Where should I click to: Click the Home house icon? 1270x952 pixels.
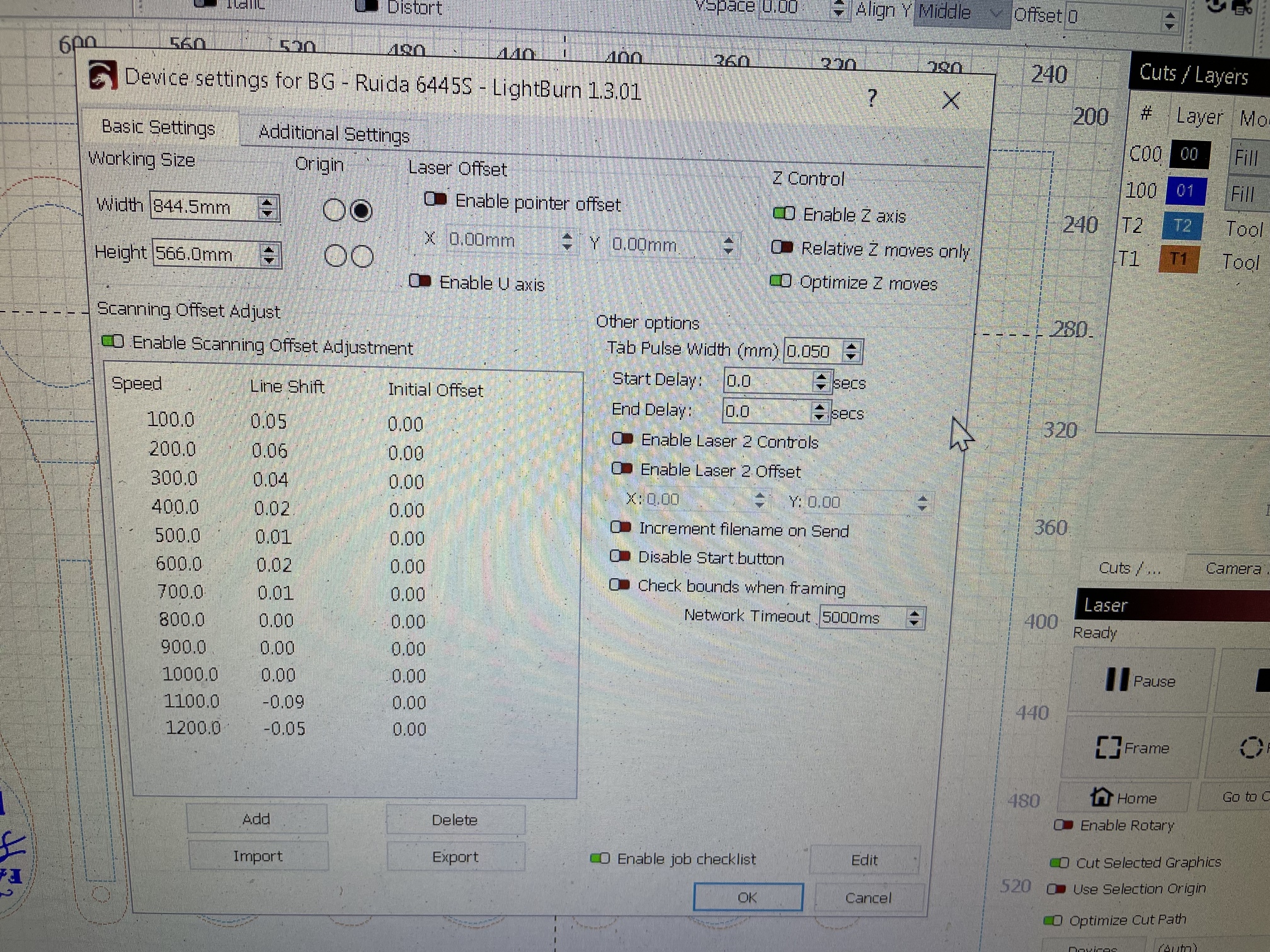point(1101,796)
